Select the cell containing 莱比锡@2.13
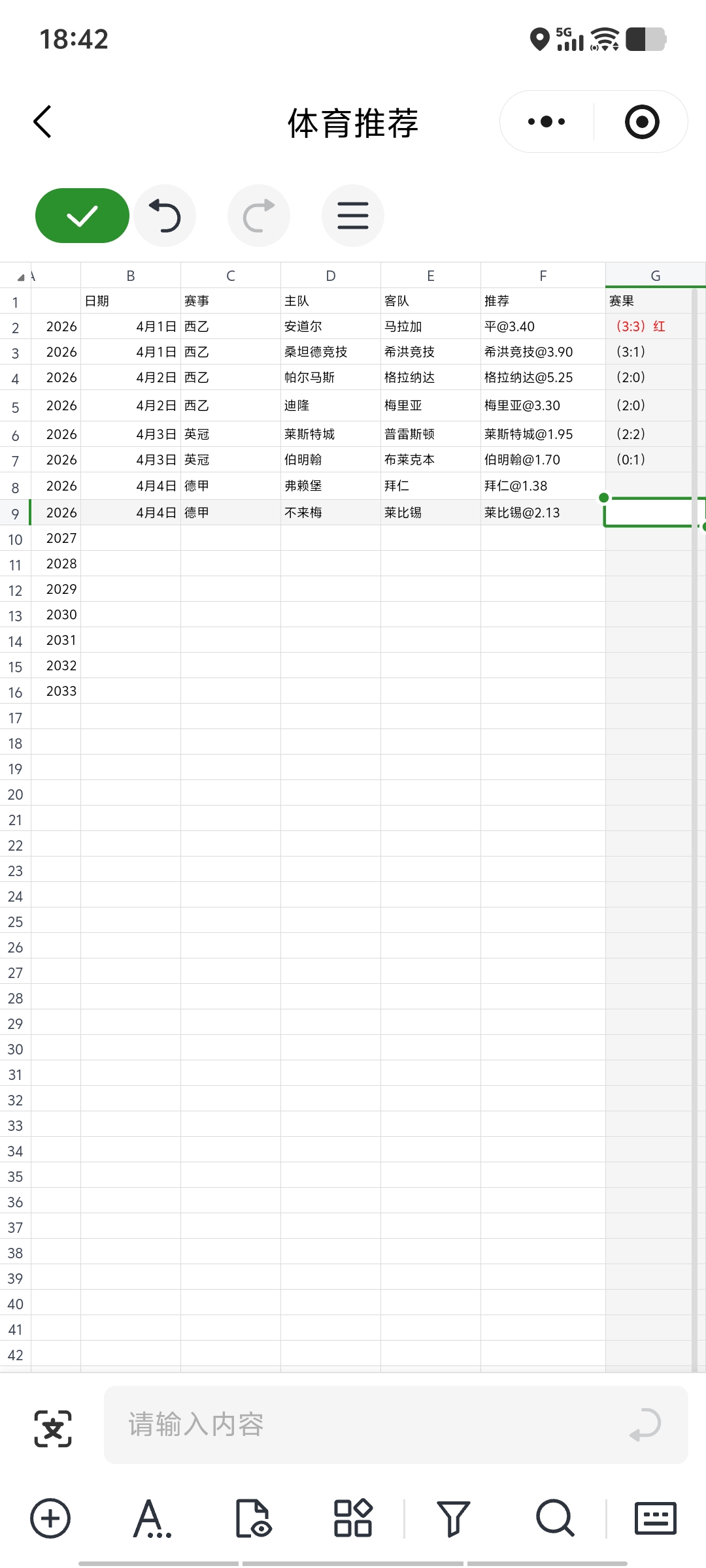The image size is (706, 1568). click(543, 513)
